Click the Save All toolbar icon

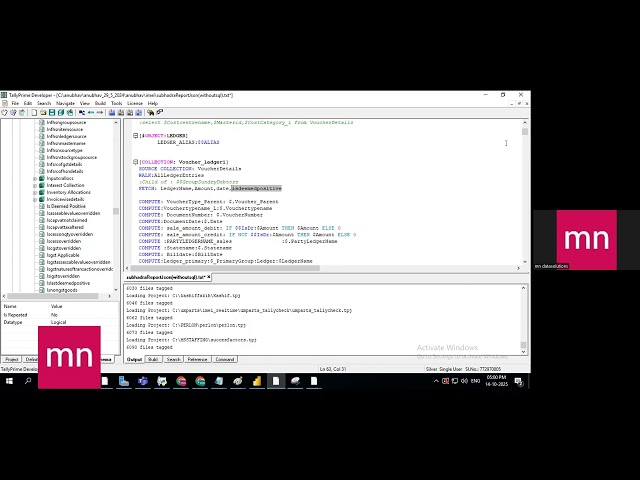point(61,112)
